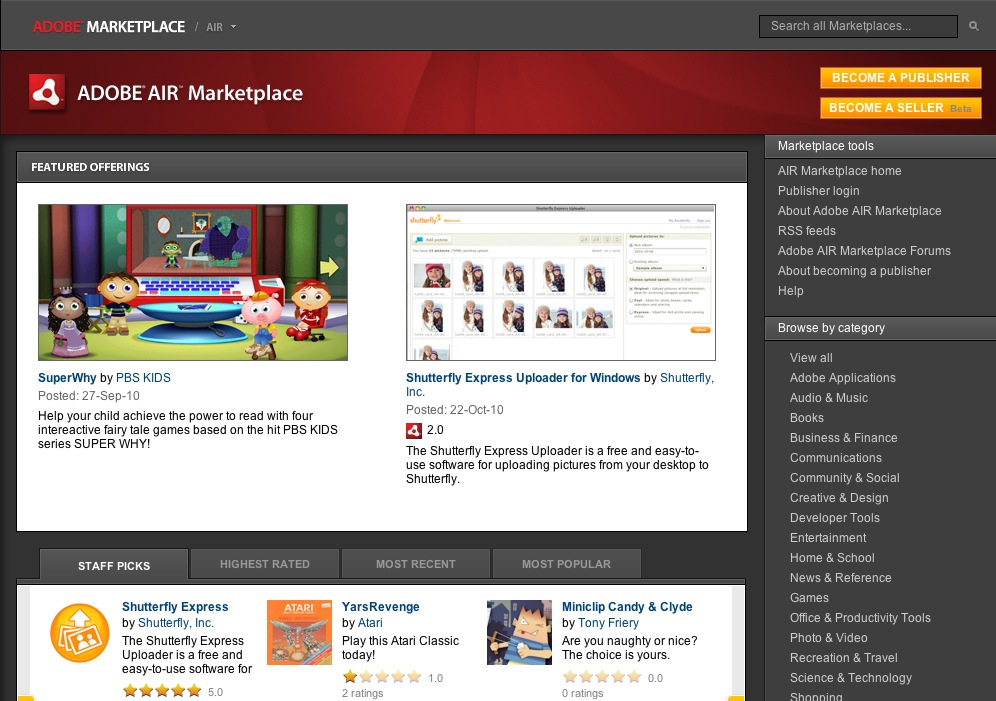Click the star rating under Miniclip Candy & Clyde
Screen dimensions: 996x701
pos(602,677)
